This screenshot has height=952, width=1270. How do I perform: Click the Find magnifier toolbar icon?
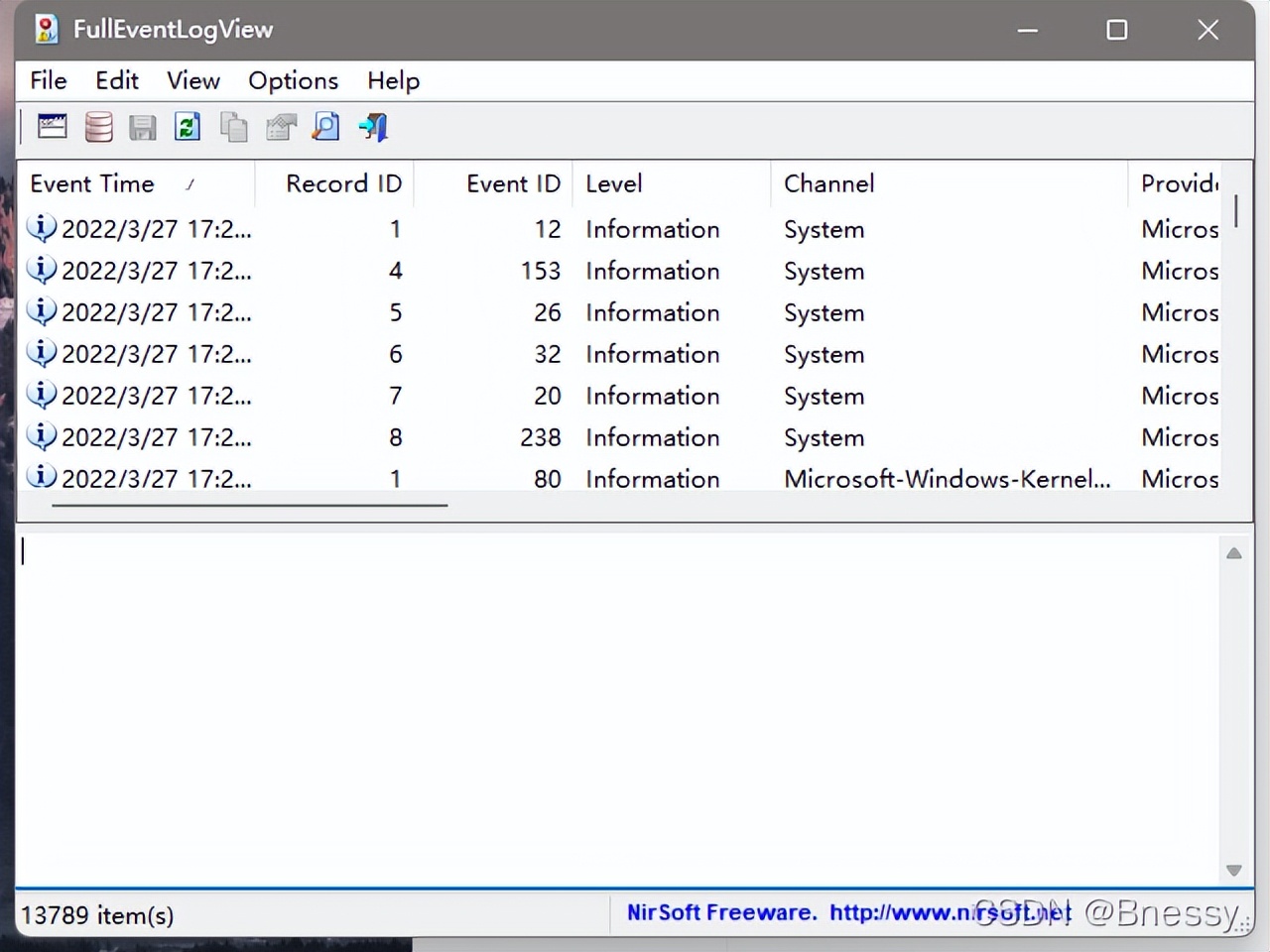(x=325, y=127)
